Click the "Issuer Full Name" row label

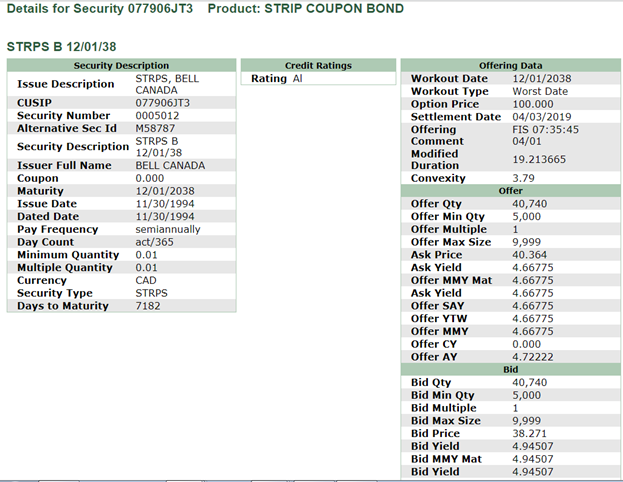tap(64, 165)
